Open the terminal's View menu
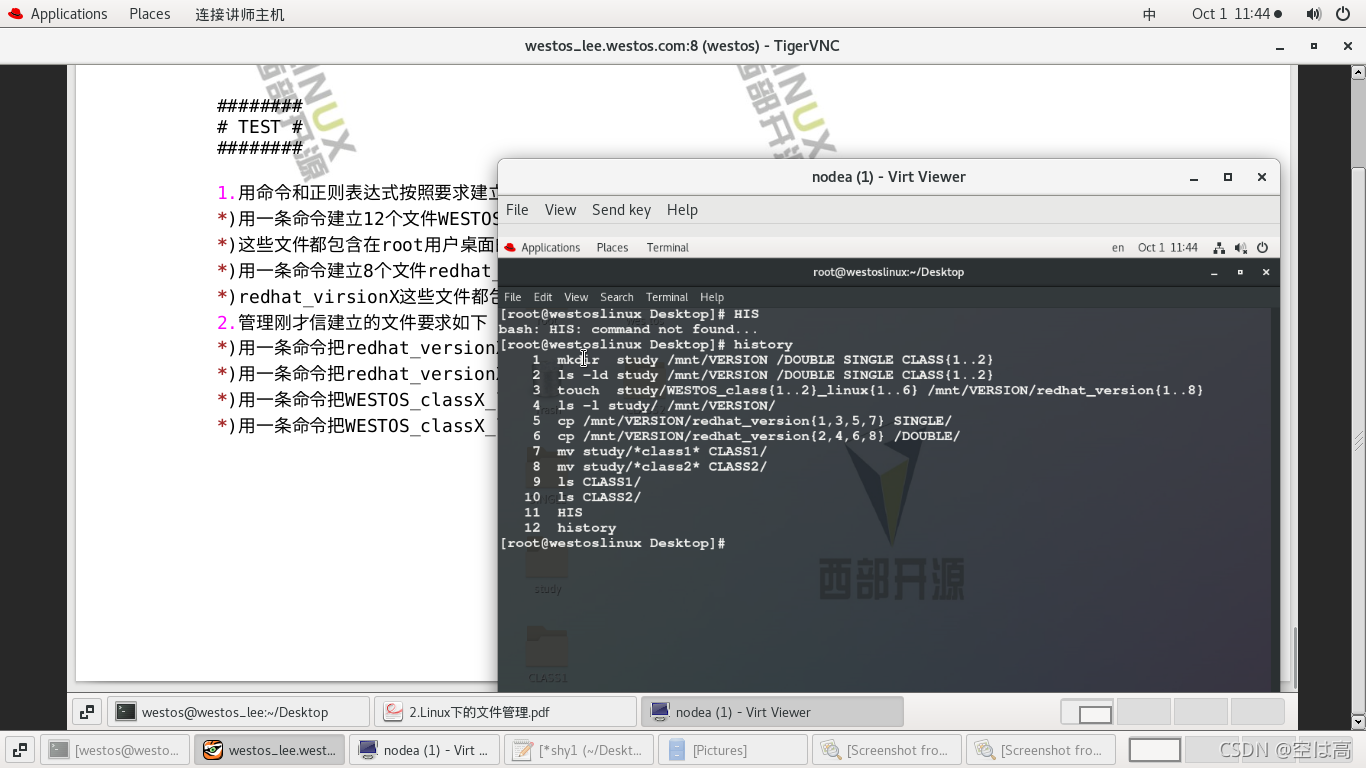The image size is (1366, 768). tap(576, 297)
